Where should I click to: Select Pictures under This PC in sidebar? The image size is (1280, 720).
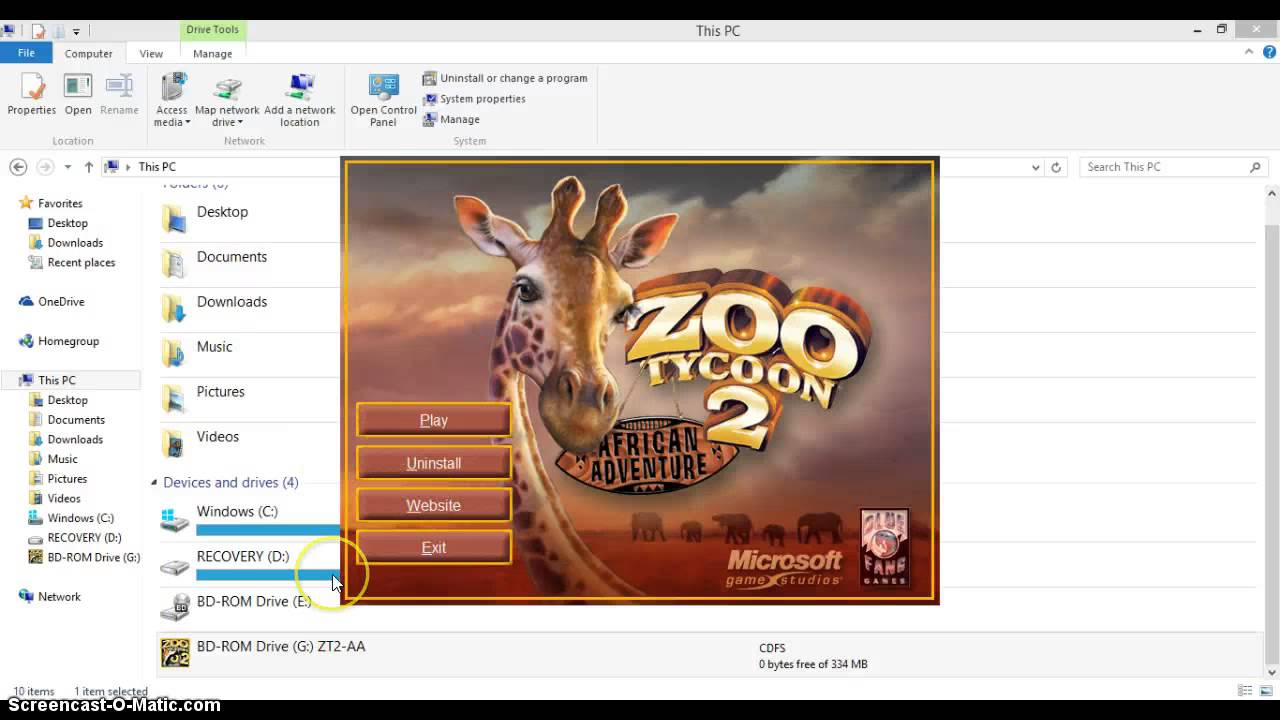pyautogui.click(x=67, y=478)
